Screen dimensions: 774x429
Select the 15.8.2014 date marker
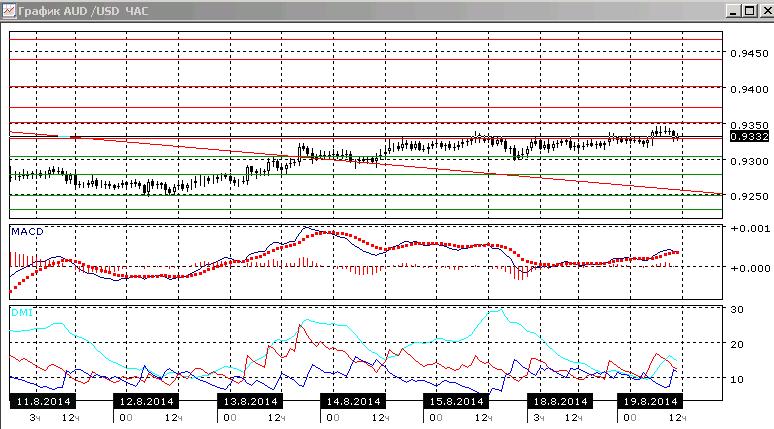click(456, 401)
